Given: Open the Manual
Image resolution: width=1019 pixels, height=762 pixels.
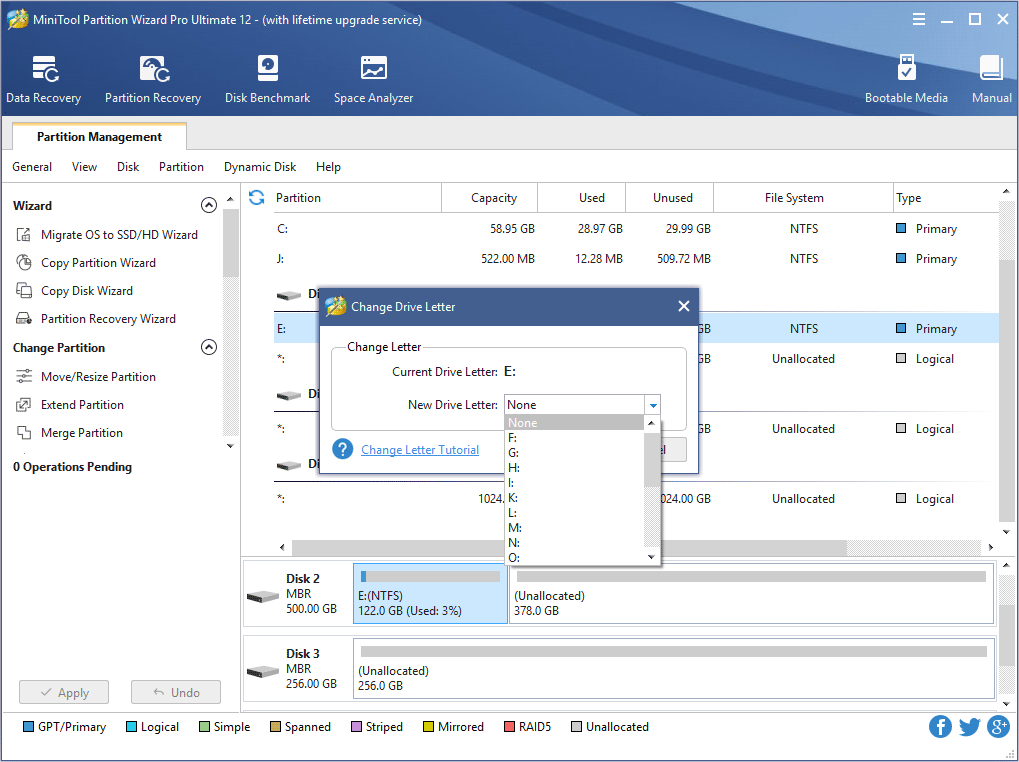Looking at the screenshot, I should coord(991,79).
